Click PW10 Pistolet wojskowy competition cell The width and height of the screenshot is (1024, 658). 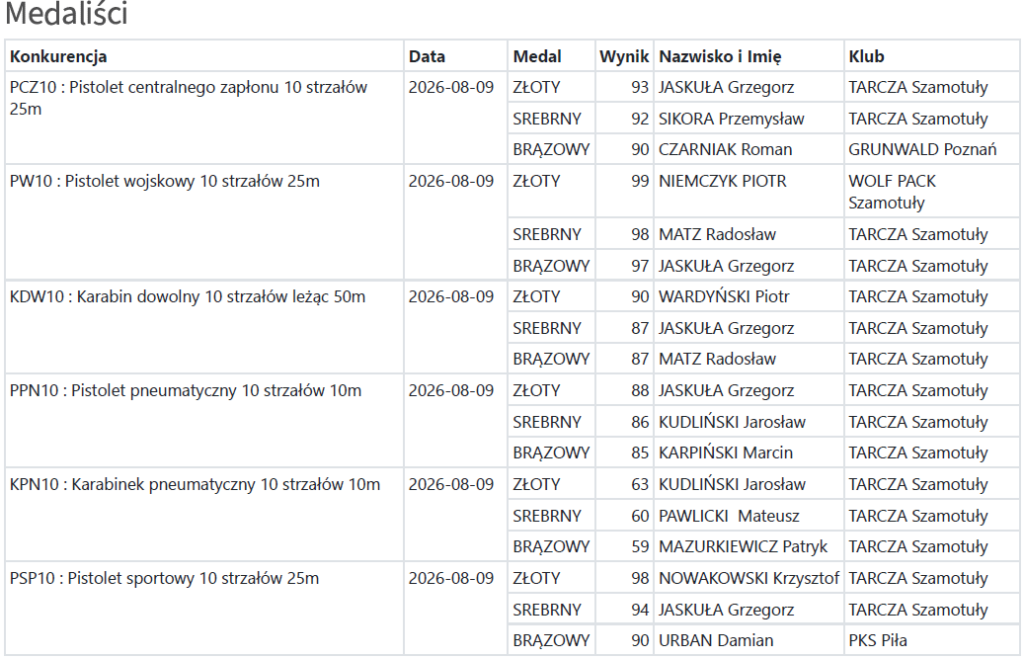204,223
